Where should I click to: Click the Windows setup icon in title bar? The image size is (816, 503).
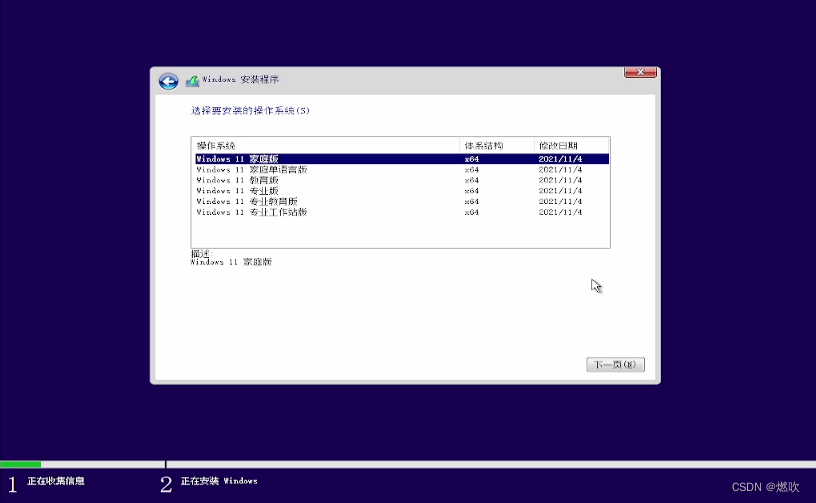192,81
